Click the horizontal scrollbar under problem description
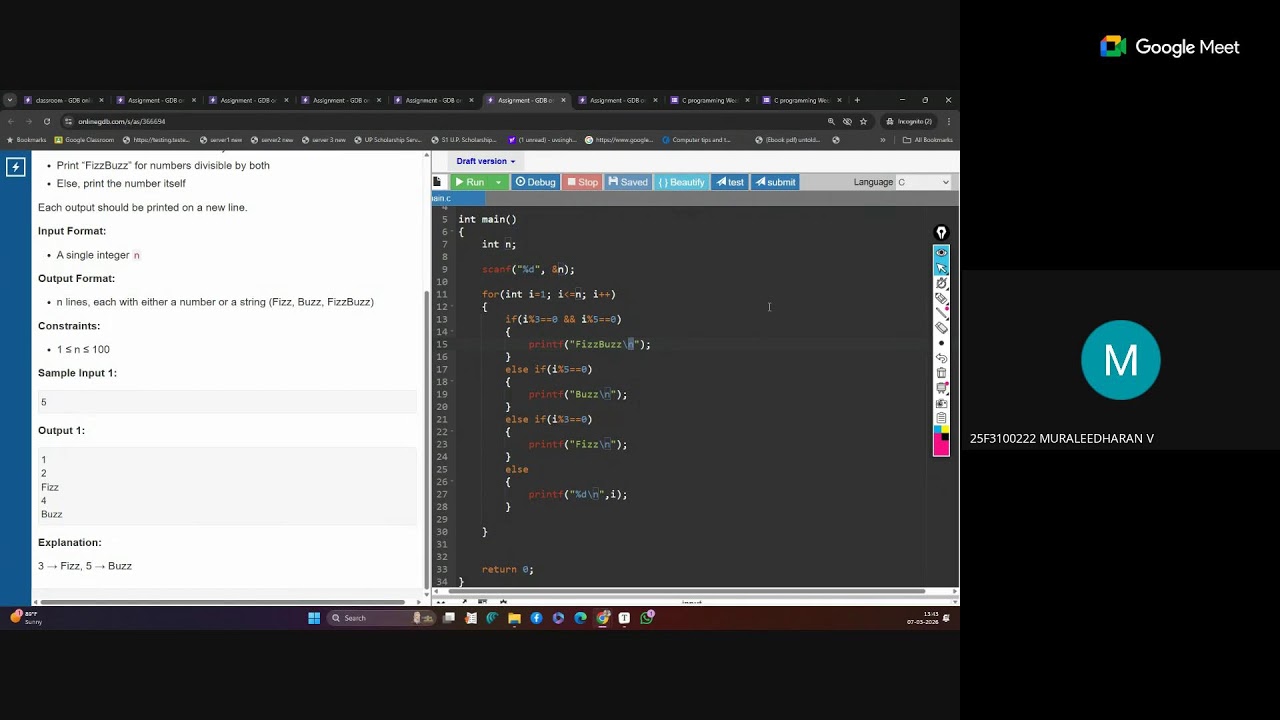1280x720 pixels. [x=225, y=602]
